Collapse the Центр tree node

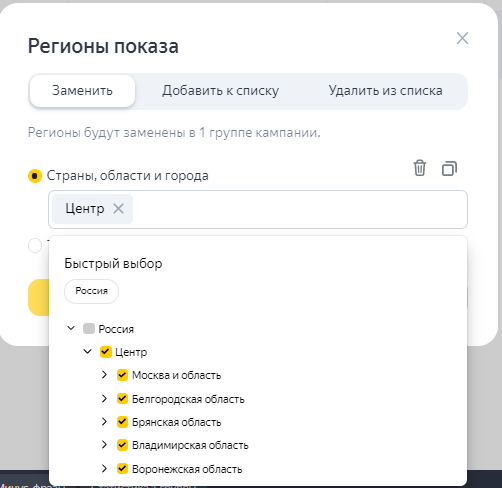coord(87,351)
